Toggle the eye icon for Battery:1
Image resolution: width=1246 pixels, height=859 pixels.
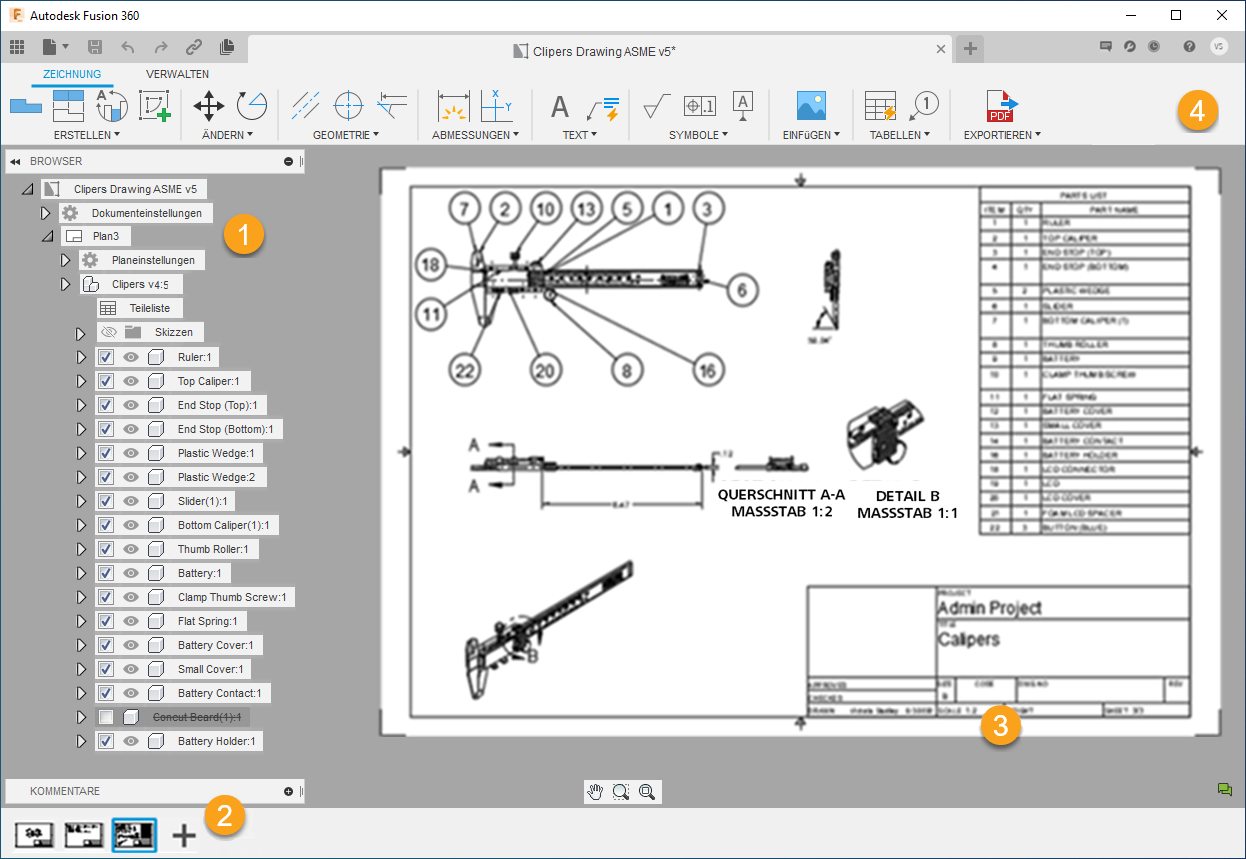tap(131, 573)
